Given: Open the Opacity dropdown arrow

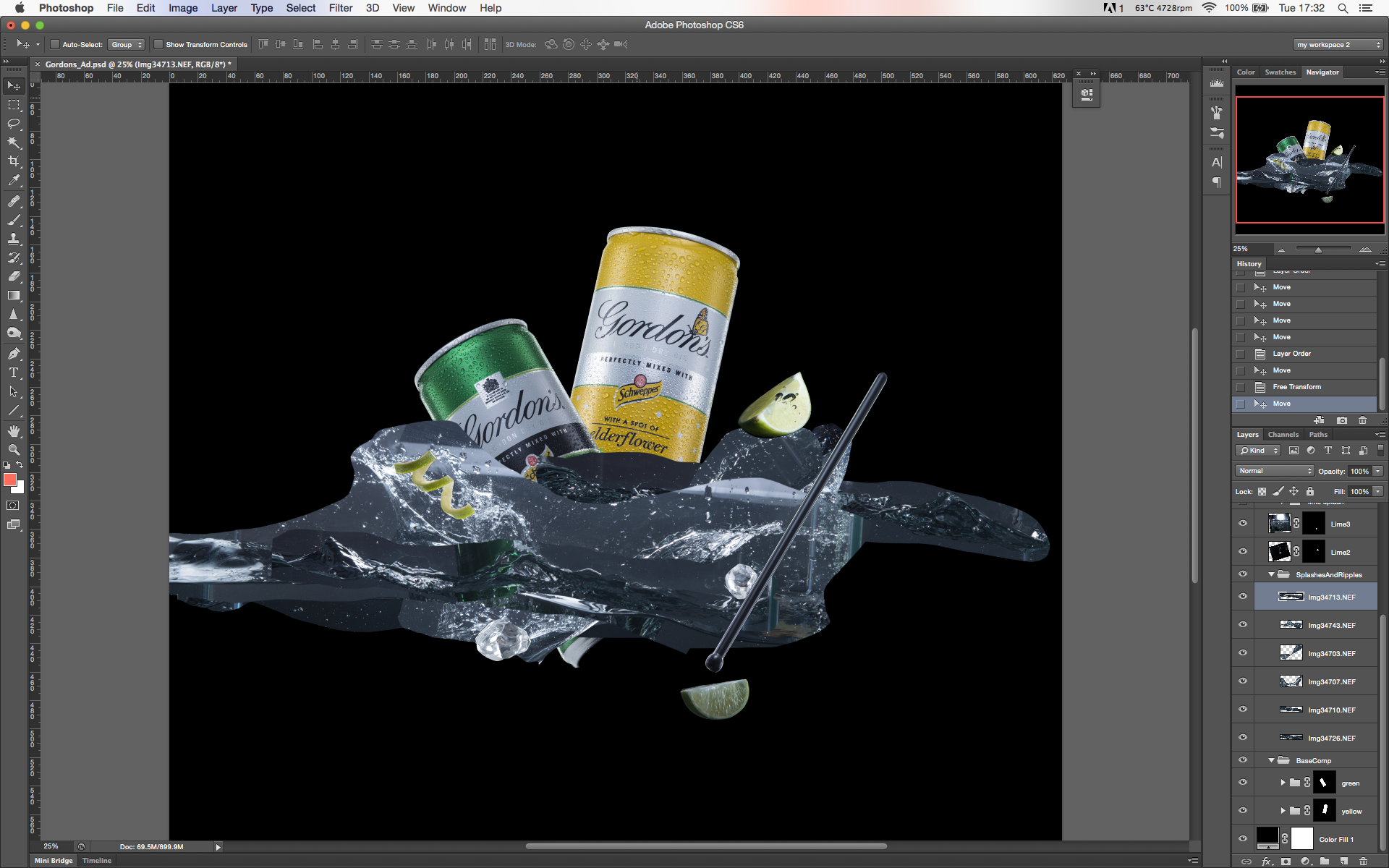Looking at the screenshot, I should [x=1378, y=471].
